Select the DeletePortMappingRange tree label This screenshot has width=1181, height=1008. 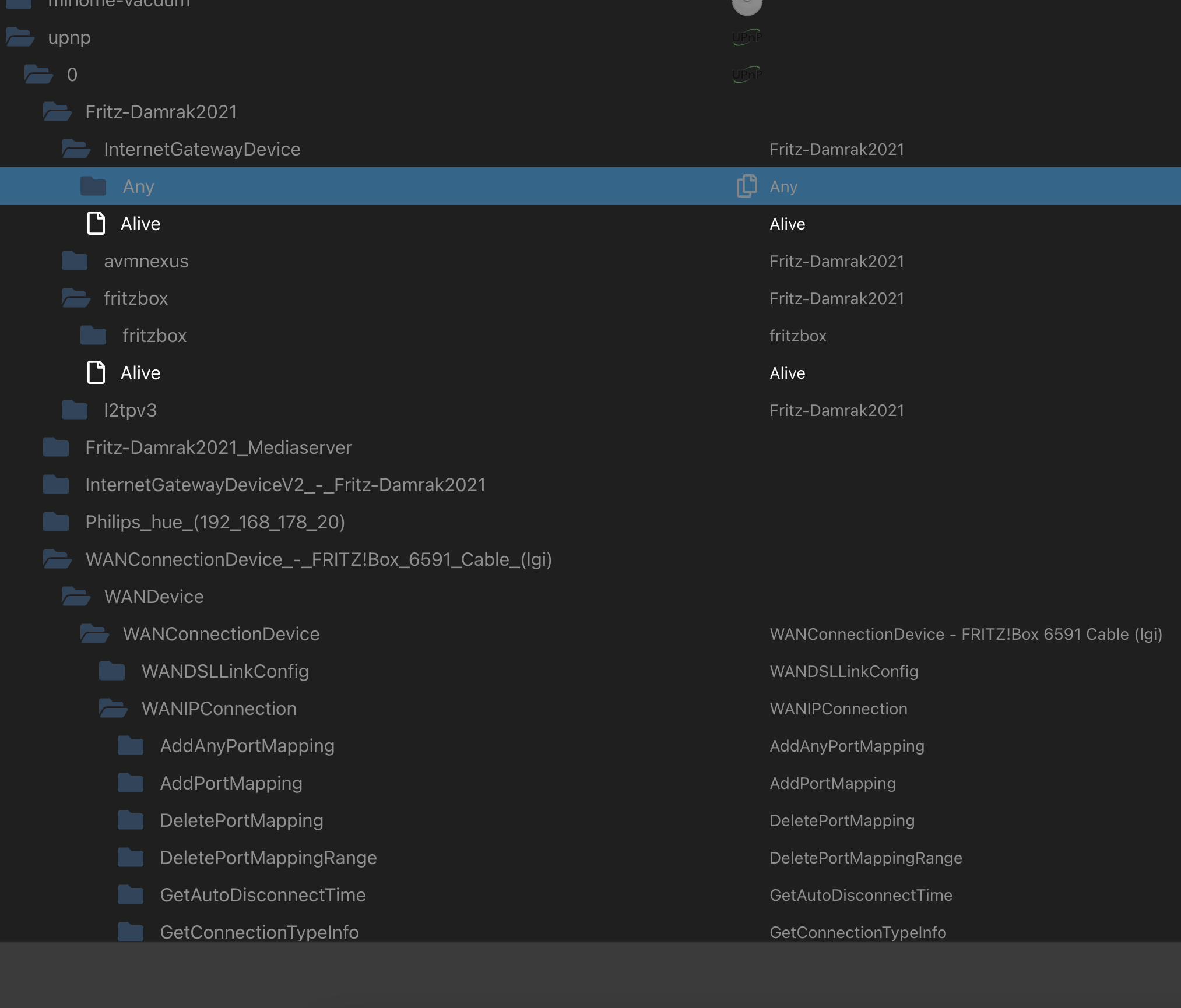269,858
